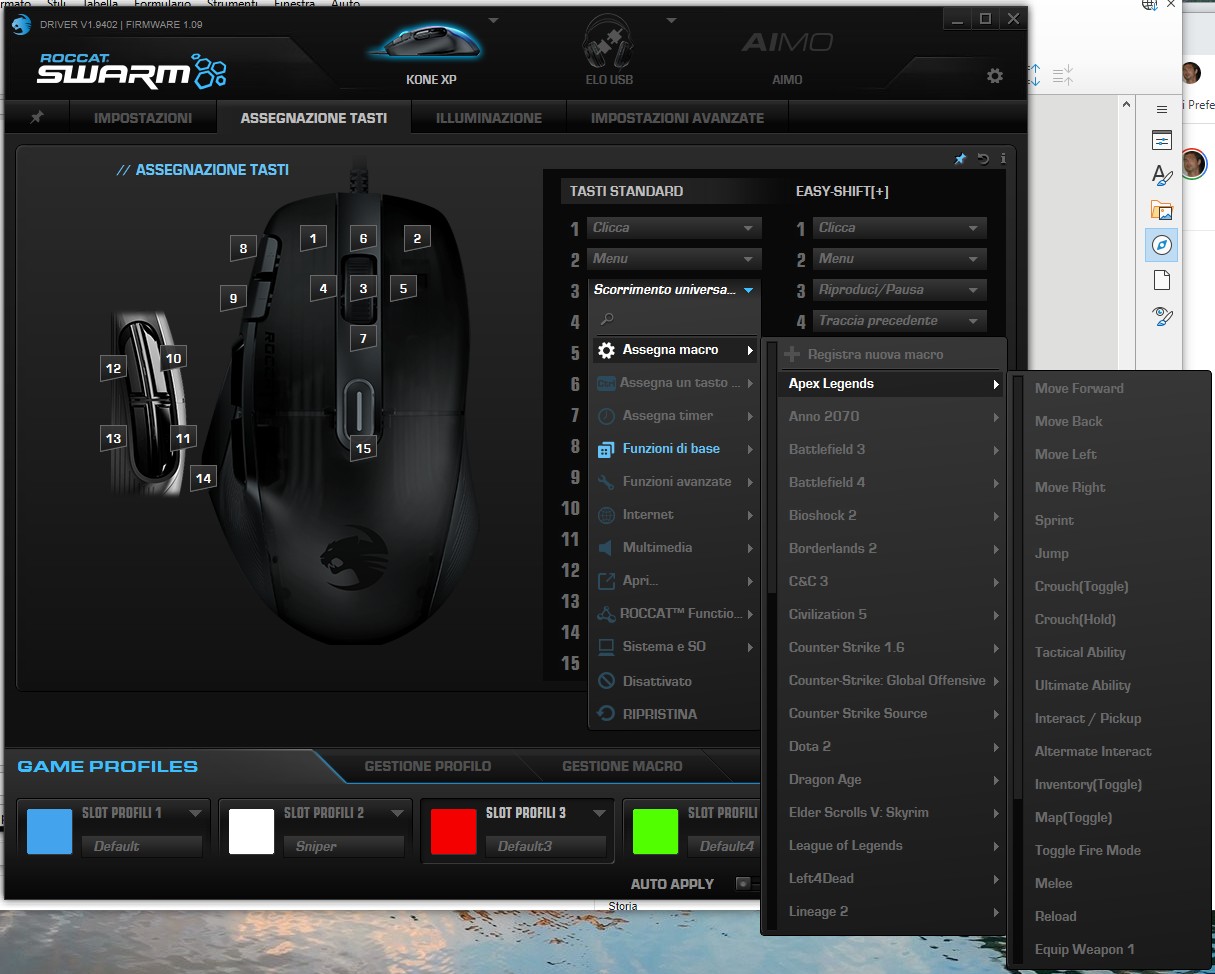Viewport: 1215px width, 974px height.
Task: Select the ELO USB headset device icon
Action: pyautogui.click(x=609, y=42)
